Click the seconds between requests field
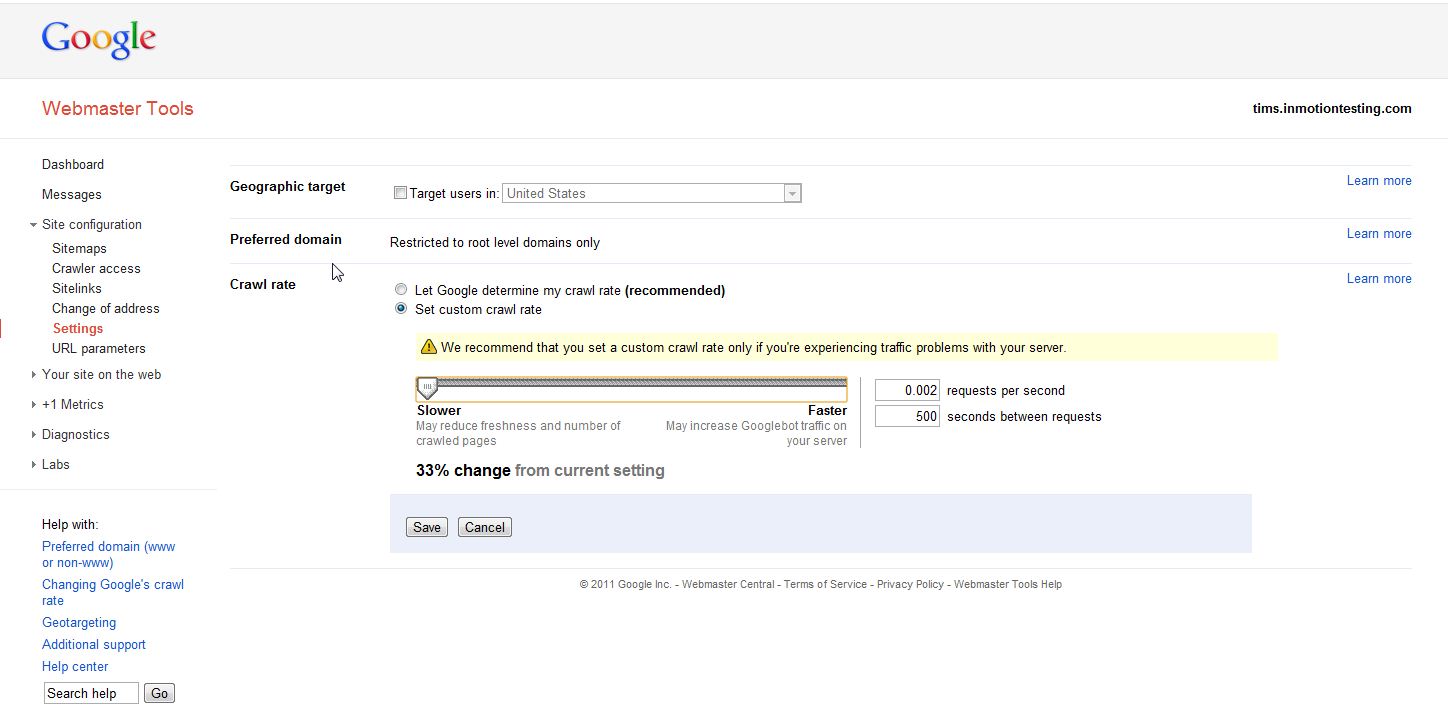Image resolution: width=1448 pixels, height=713 pixels. tap(907, 416)
